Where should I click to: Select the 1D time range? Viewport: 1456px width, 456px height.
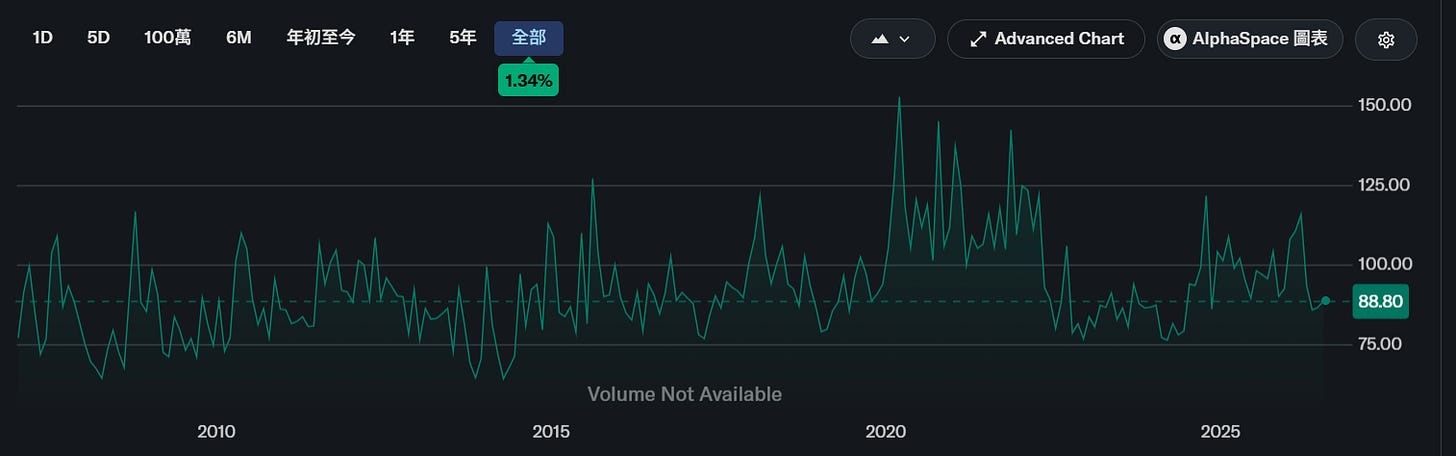[x=42, y=38]
